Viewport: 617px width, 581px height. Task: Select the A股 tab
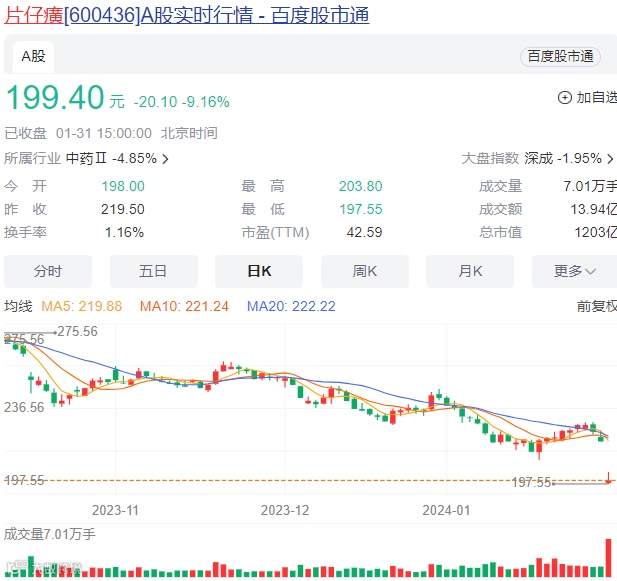(33, 57)
